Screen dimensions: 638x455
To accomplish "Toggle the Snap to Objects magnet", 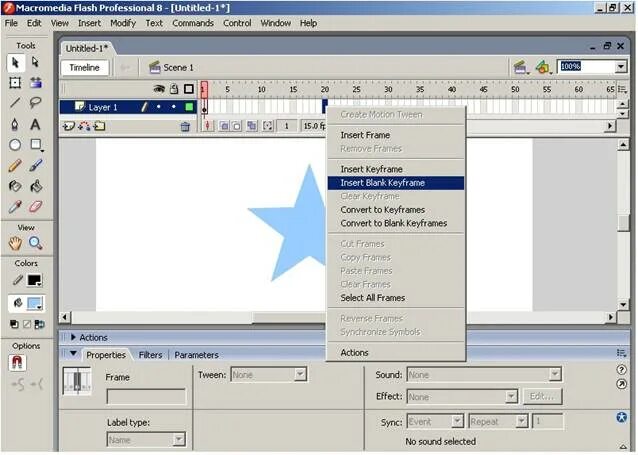I will click(17, 362).
